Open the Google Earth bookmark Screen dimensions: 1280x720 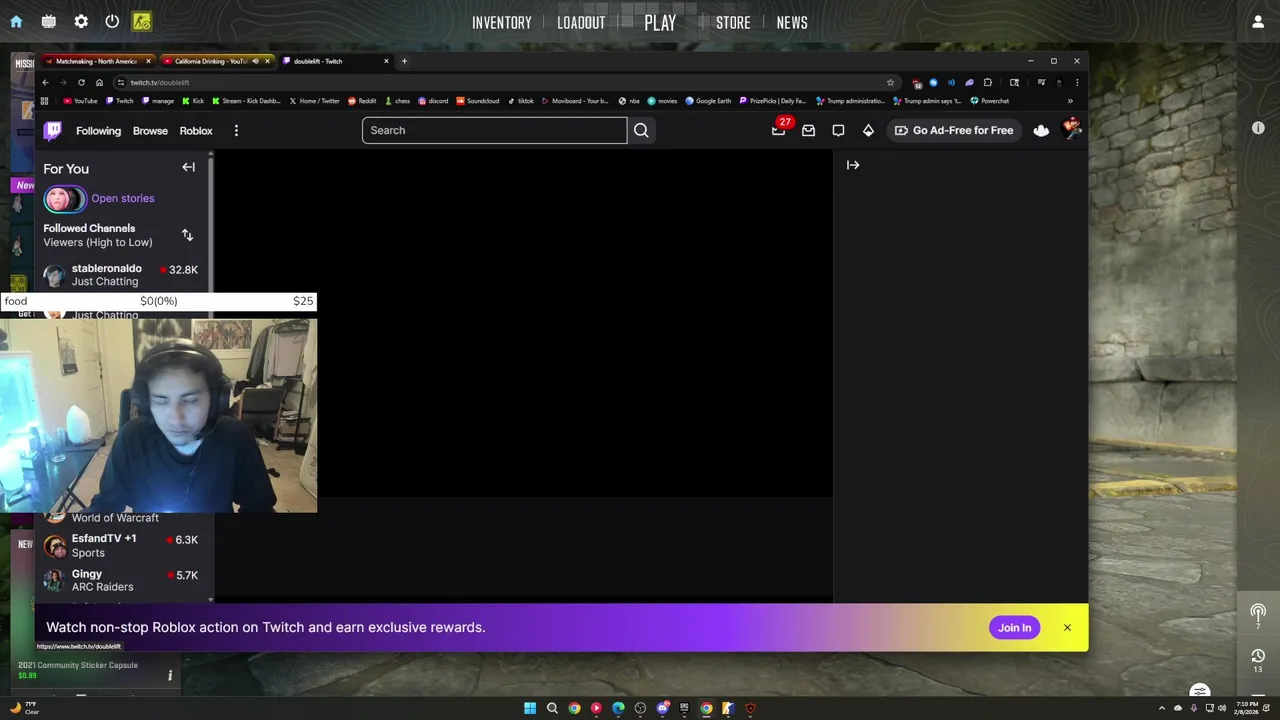(708, 101)
